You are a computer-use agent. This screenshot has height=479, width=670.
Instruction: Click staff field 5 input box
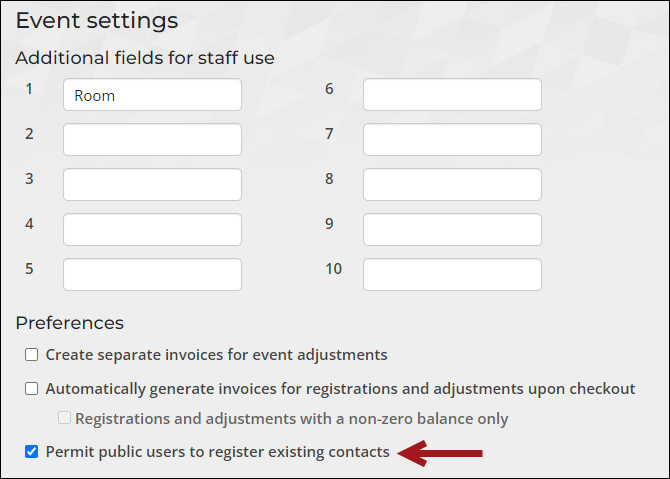153,274
